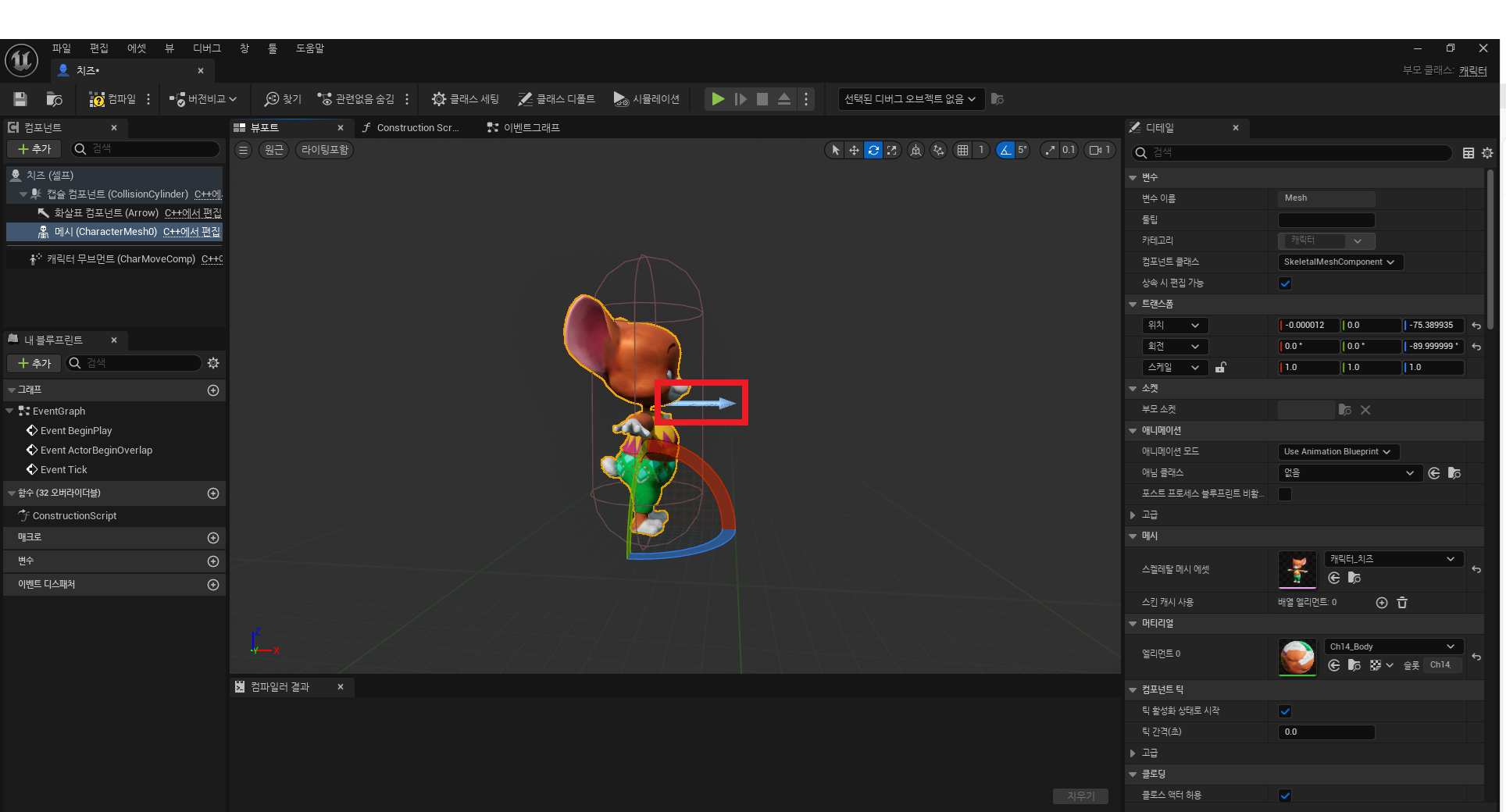Open Event Tick in the graph list
Image resolution: width=1506 pixels, height=812 pixels.
coord(63,470)
